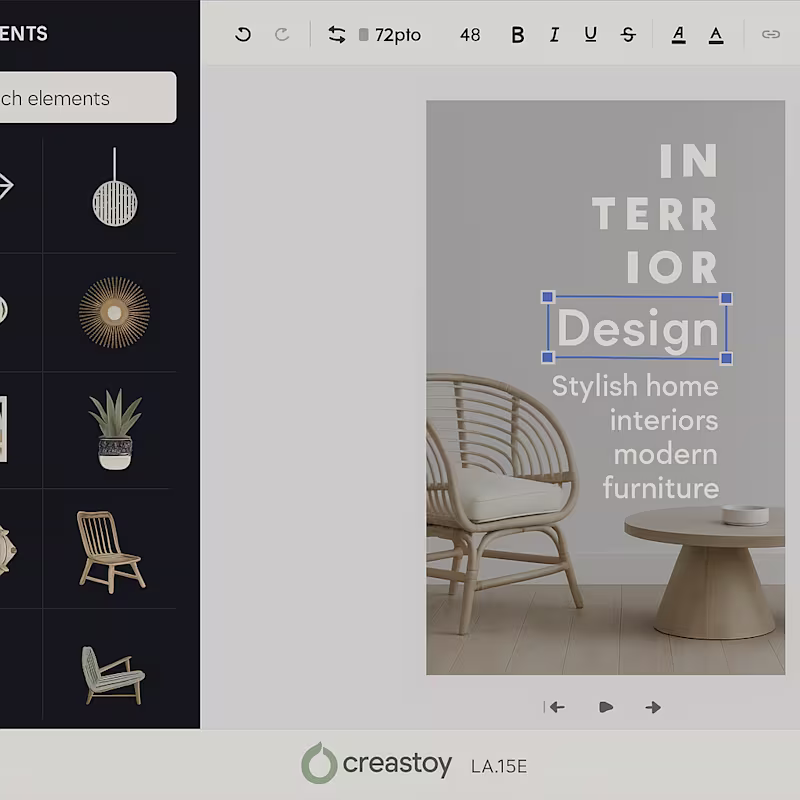Jump back to the first frame
This screenshot has height=800, width=800.
(x=557, y=707)
